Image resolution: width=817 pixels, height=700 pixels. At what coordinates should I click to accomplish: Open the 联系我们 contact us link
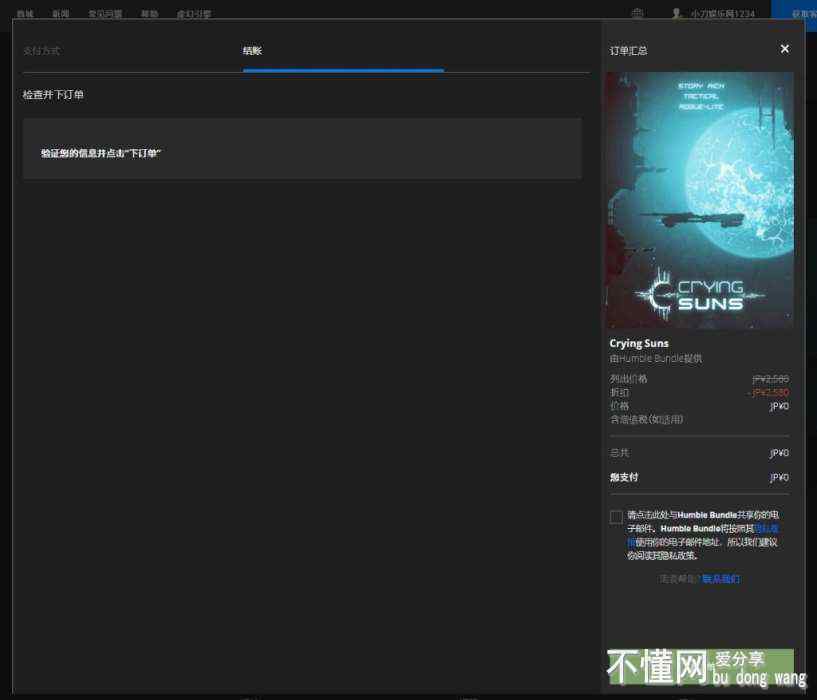coord(721,579)
